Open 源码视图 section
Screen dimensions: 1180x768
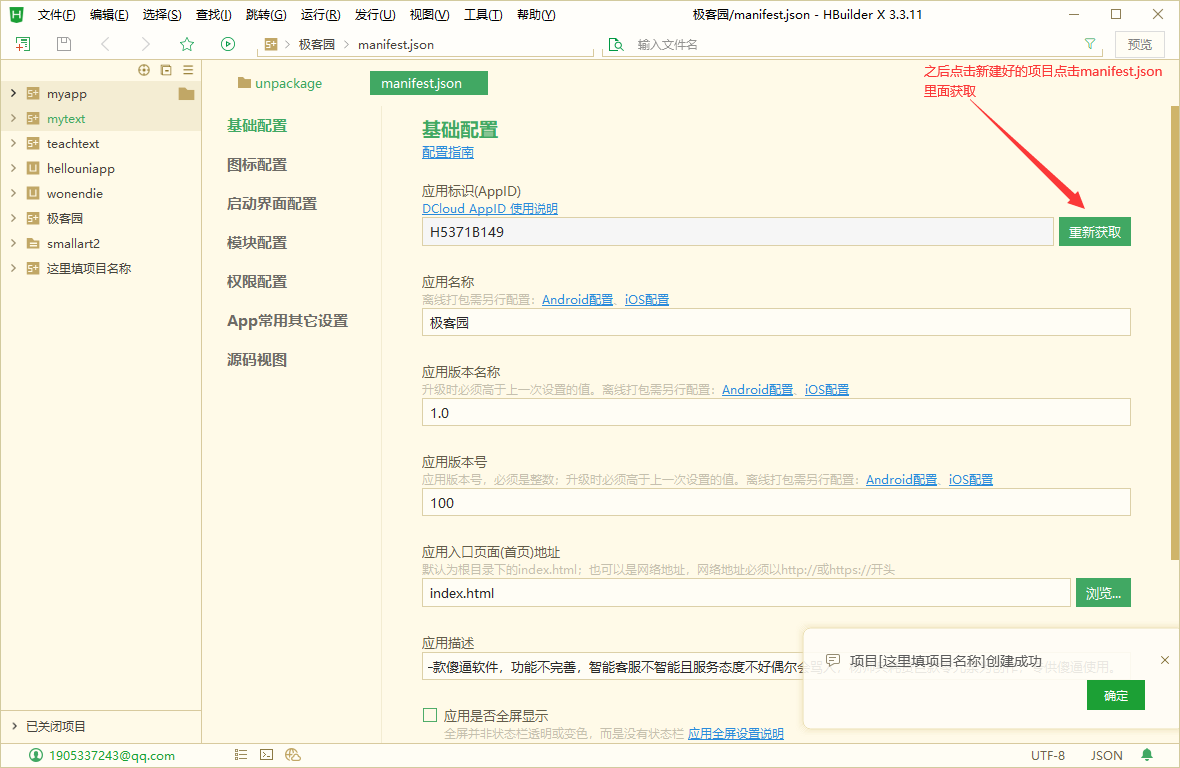(257, 360)
